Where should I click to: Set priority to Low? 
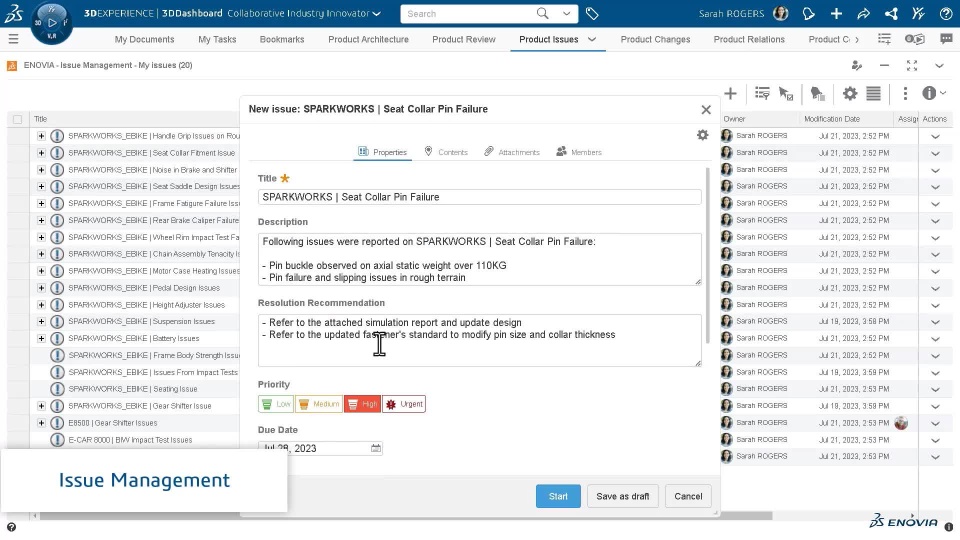tap(276, 404)
